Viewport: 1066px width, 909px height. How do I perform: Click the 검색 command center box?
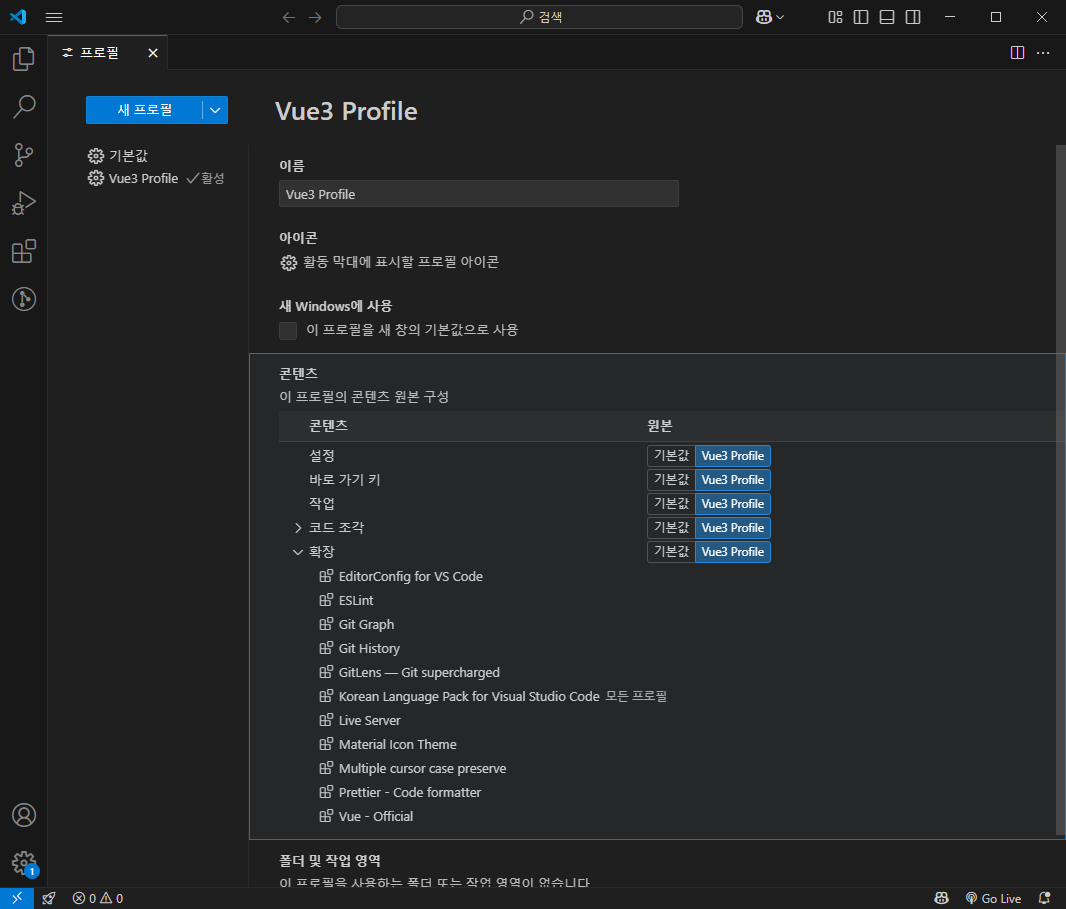coord(539,17)
